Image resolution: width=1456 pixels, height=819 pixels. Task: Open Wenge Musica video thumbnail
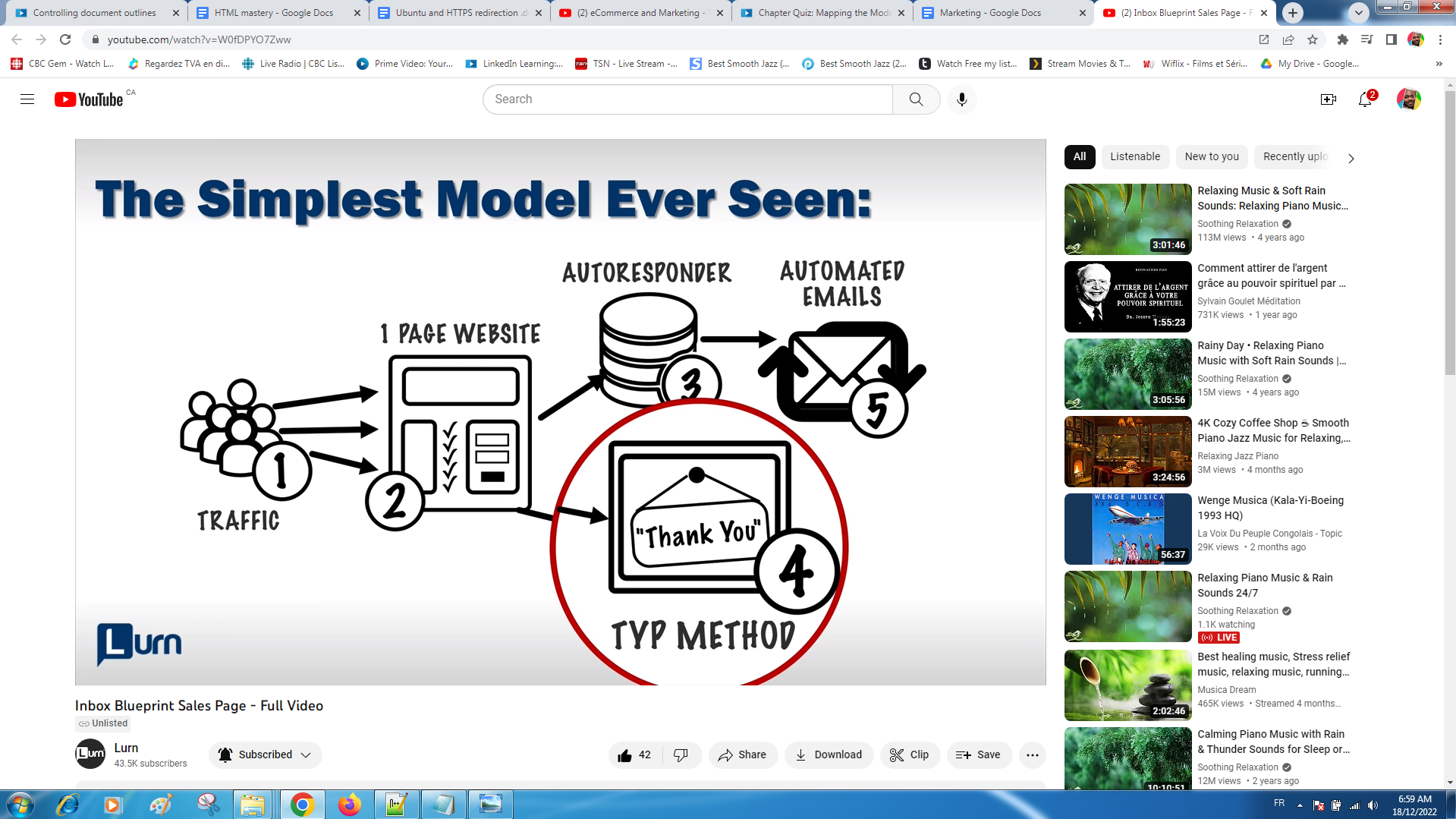pos(1127,529)
